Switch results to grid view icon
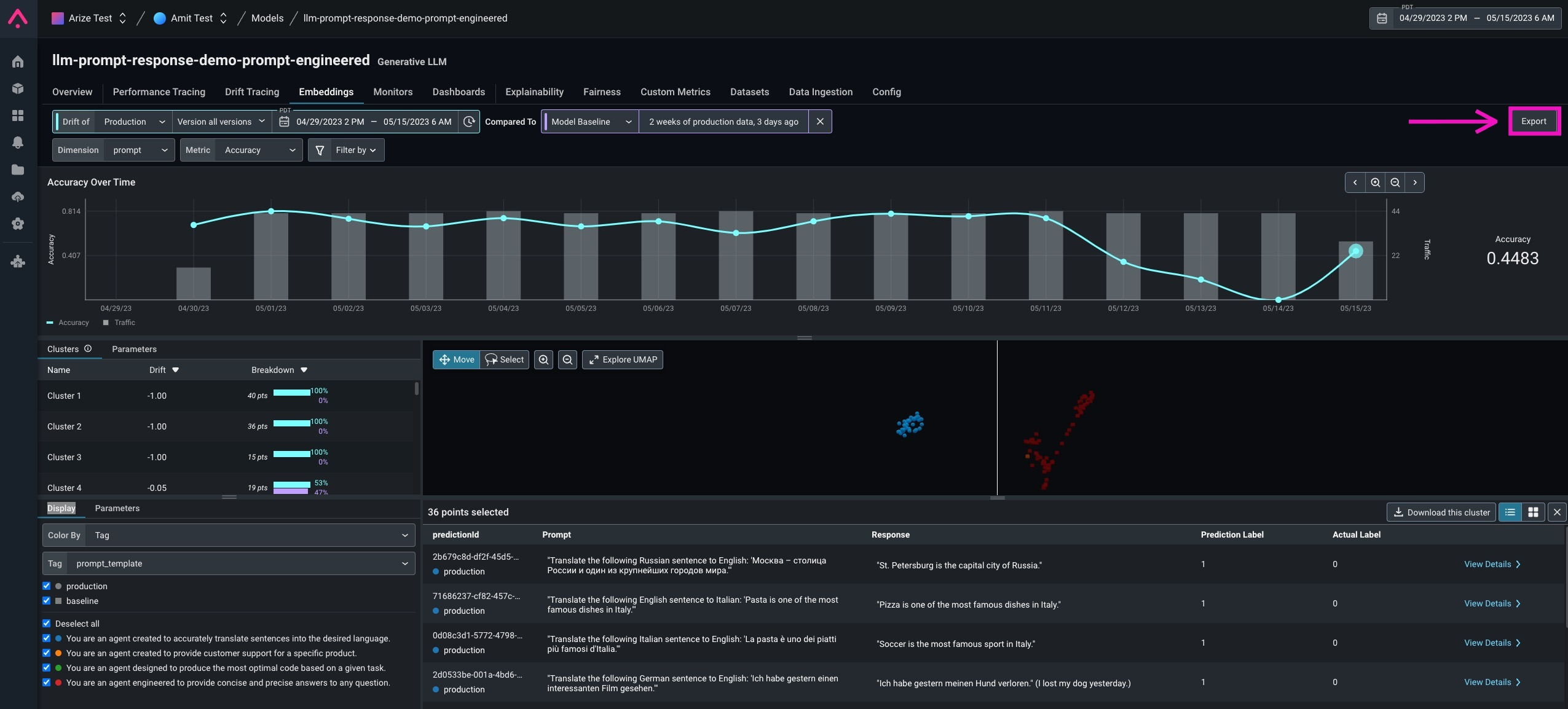The height and width of the screenshot is (709, 1568). (x=1533, y=512)
